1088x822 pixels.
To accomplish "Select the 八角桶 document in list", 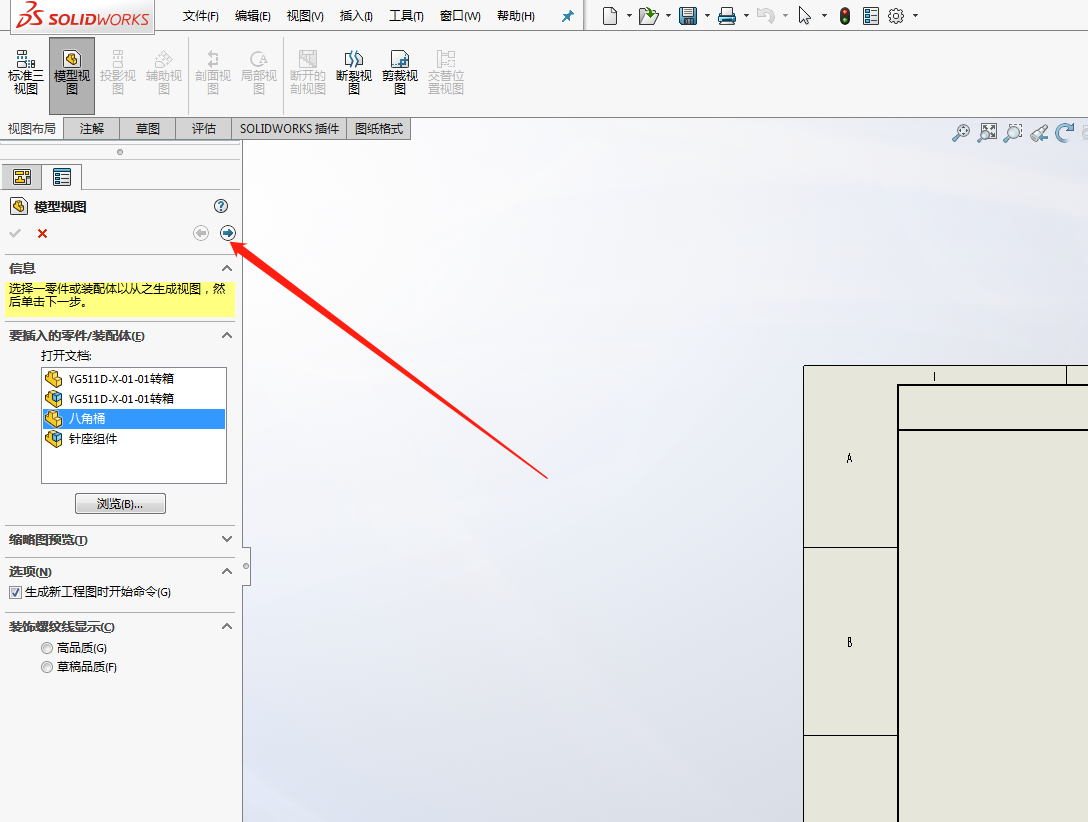I will pos(134,419).
